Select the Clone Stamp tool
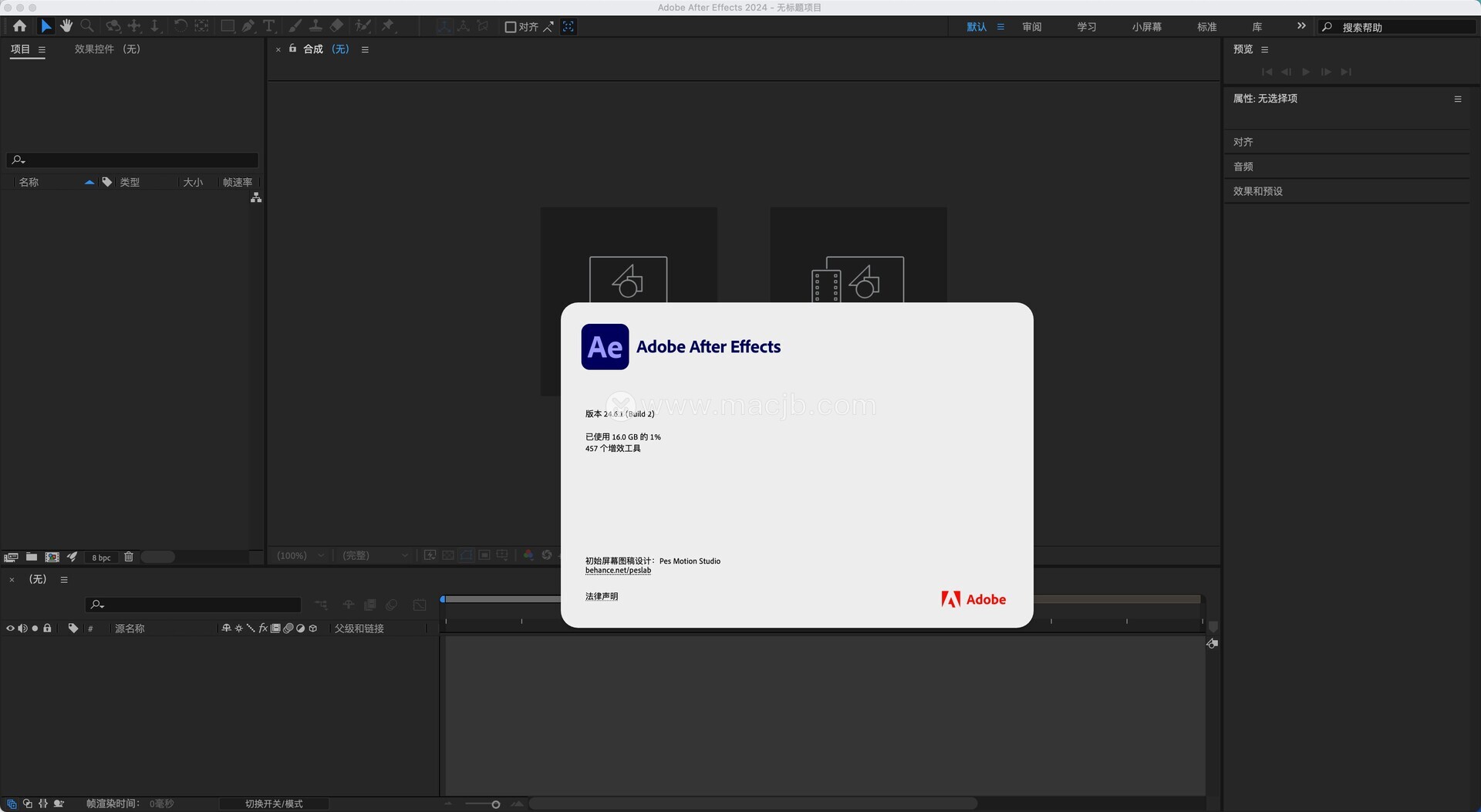The height and width of the screenshot is (812, 1481). 315,26
